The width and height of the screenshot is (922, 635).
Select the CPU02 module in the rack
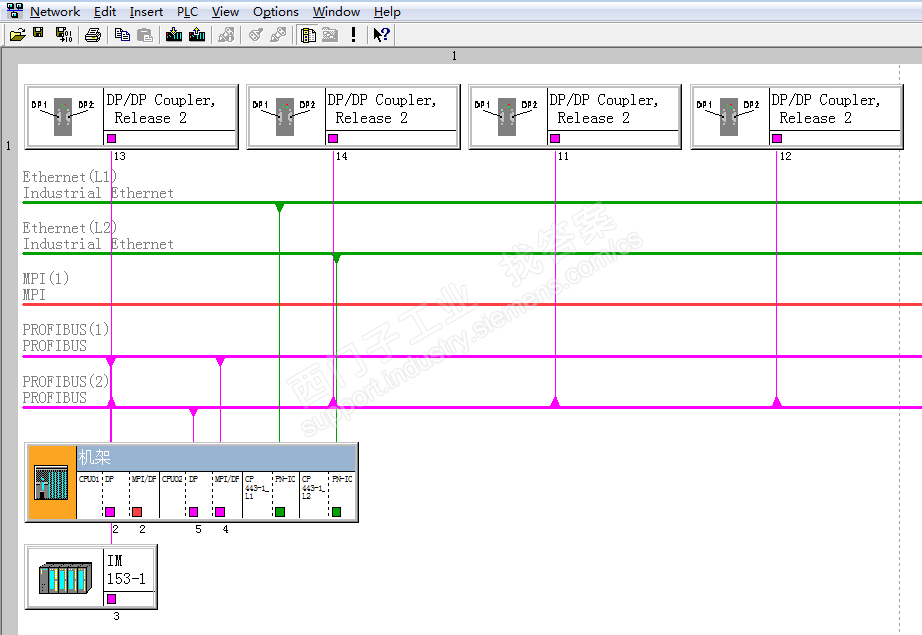[x=172, y=494]
